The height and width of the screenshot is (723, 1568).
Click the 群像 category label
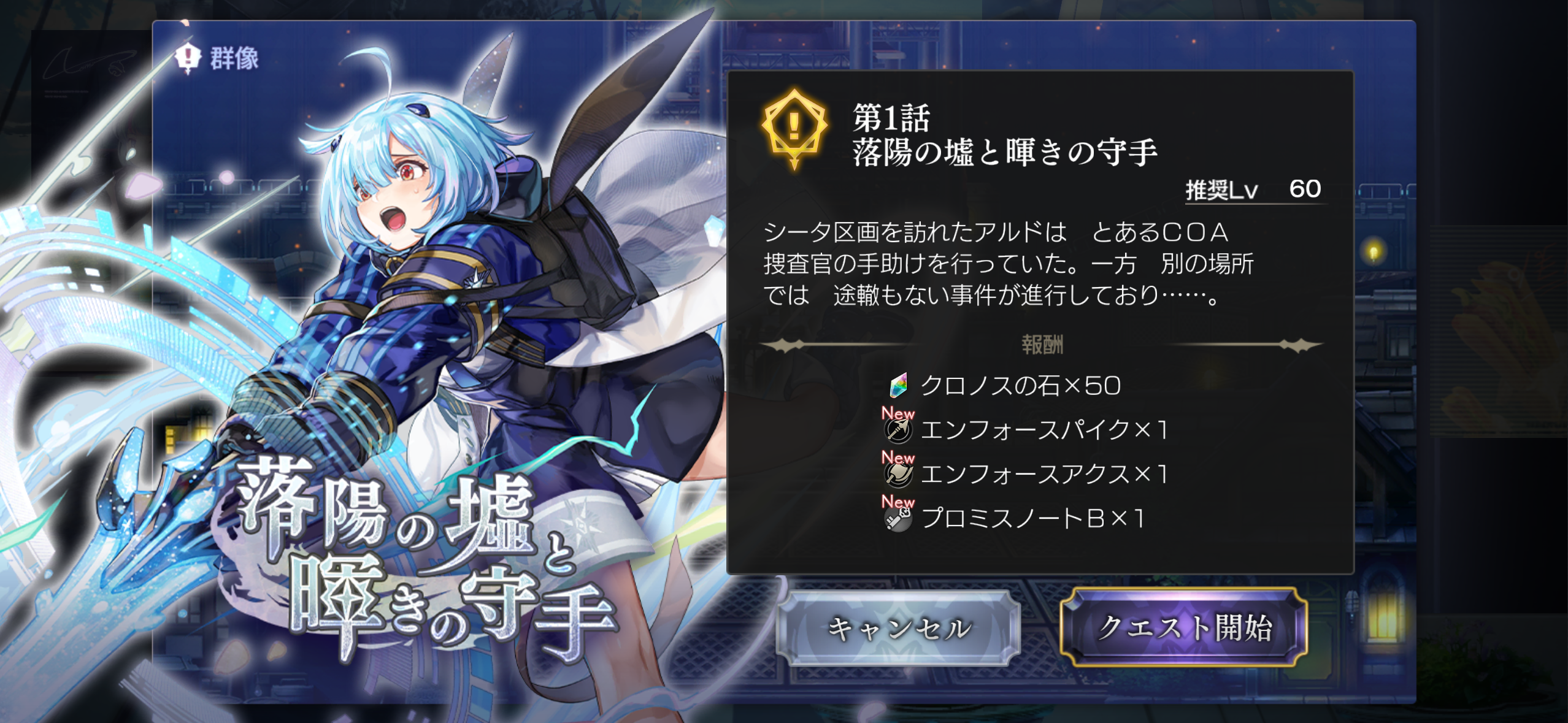234,58
